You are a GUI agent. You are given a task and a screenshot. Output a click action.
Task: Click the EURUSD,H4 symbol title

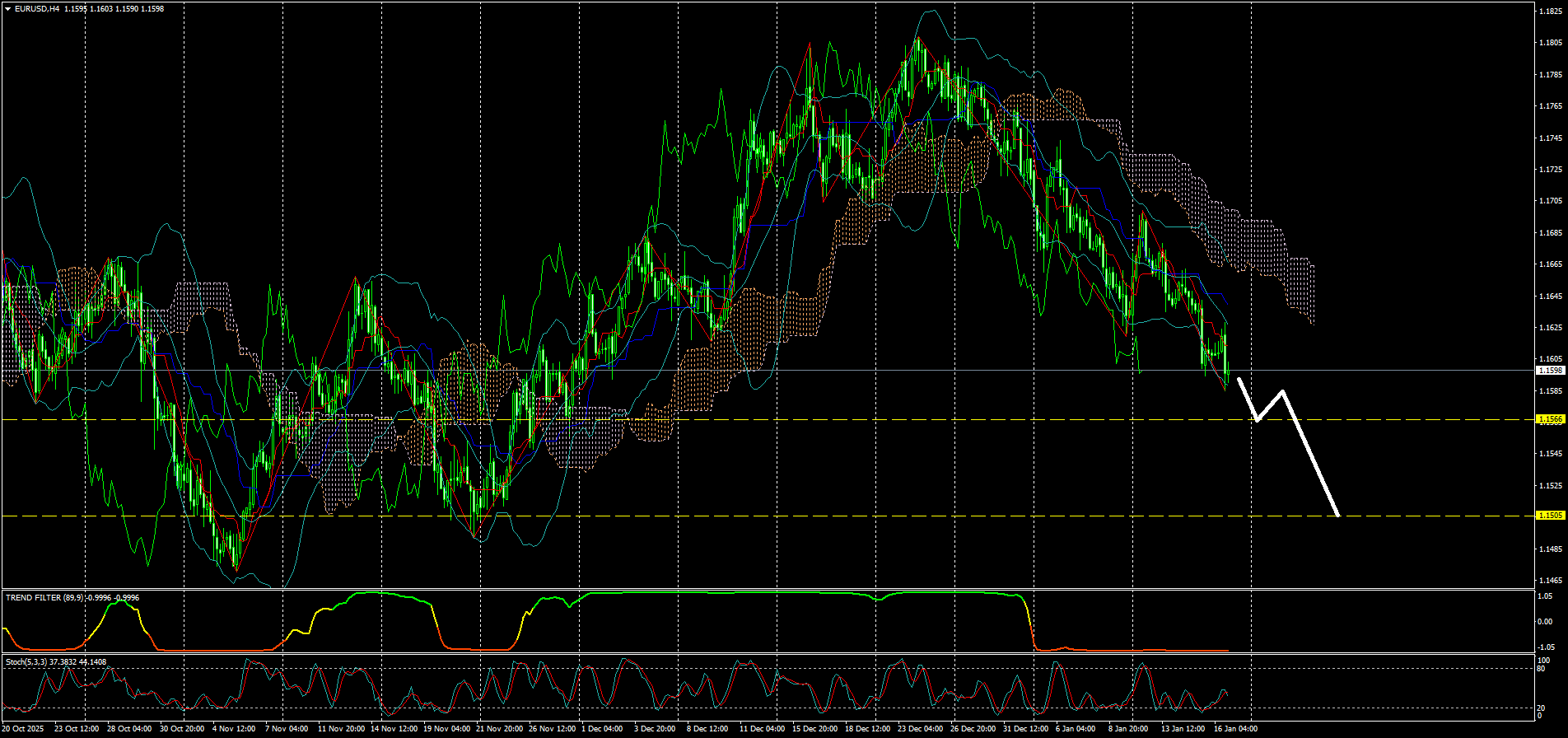pyautogui.click(x=36, y=9)
